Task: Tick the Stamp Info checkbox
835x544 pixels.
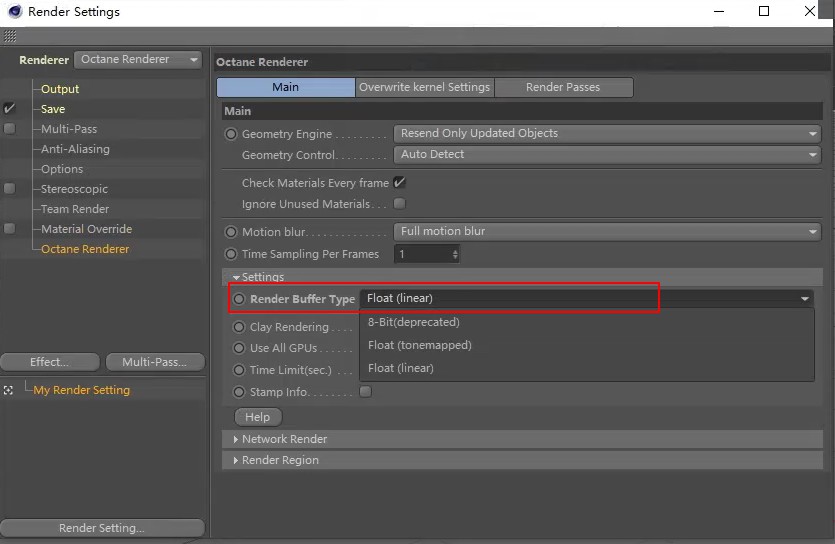Action: (365, 392)
